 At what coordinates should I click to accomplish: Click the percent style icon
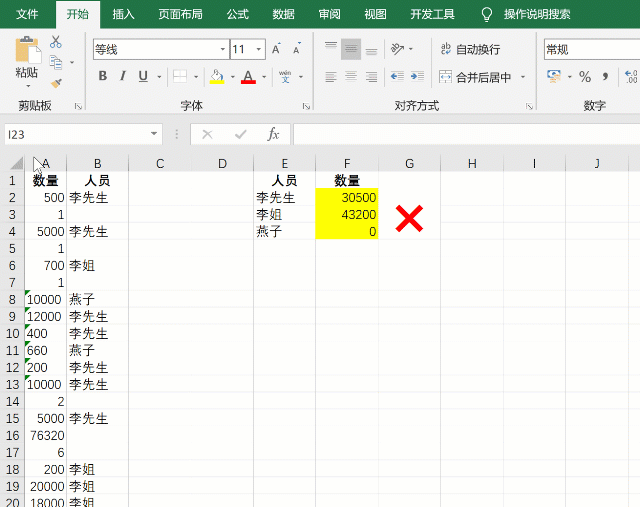[585, 77]
